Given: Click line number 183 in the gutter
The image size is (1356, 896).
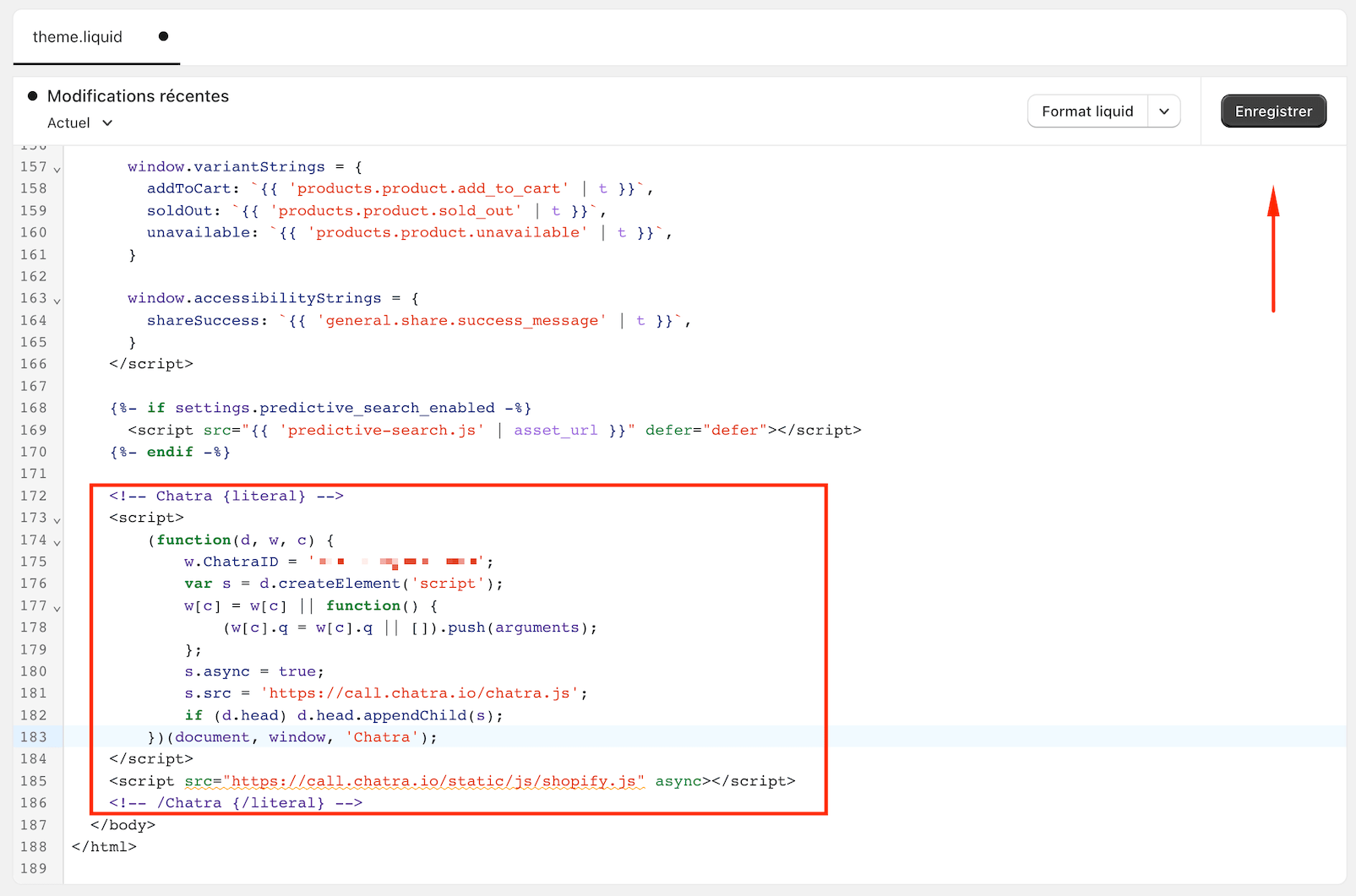Looking at the screenshot, I should click(x=33, y=736).
